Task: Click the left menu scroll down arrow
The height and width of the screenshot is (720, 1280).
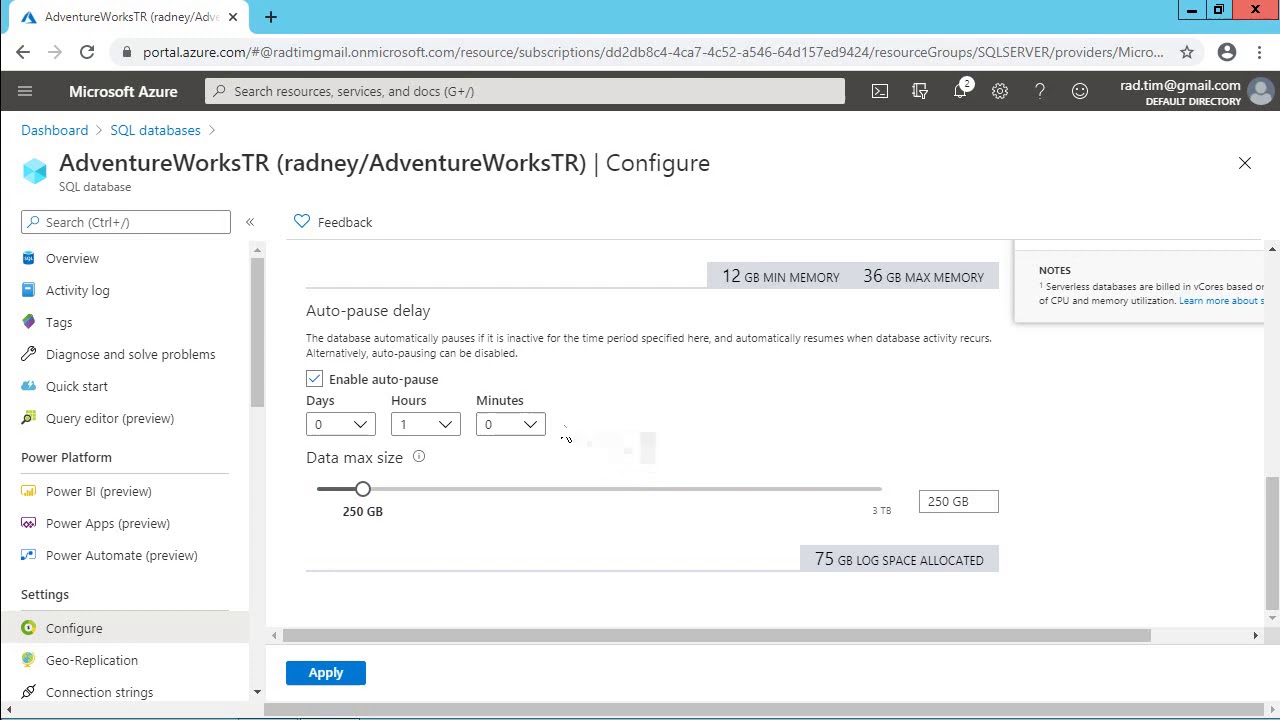Action: pos(257,692)
